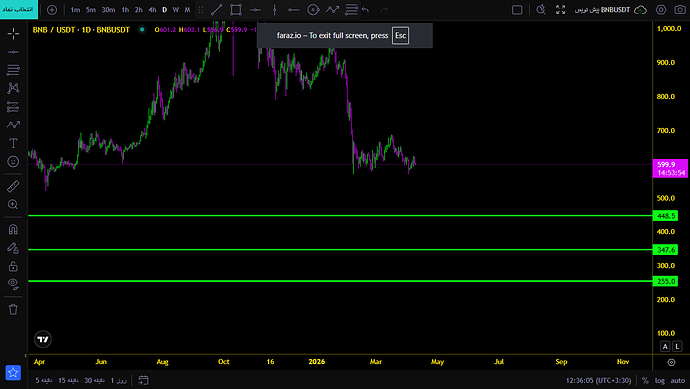Set range to 30 minutes at bottom
The height and width of the screenshot is (389, 690).
tap(94, 380)
